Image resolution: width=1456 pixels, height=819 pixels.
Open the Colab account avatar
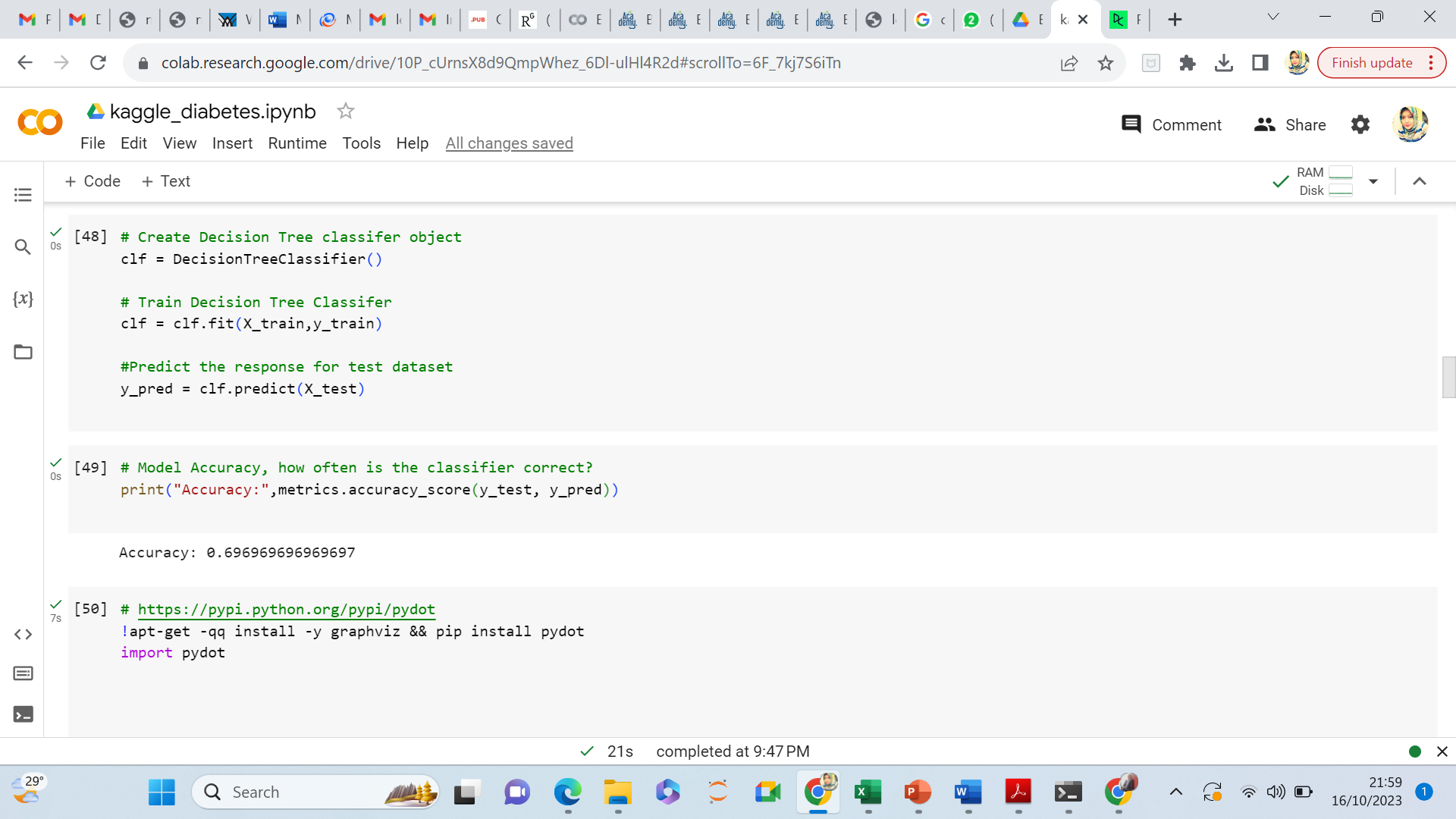[x=1410, y=124]
